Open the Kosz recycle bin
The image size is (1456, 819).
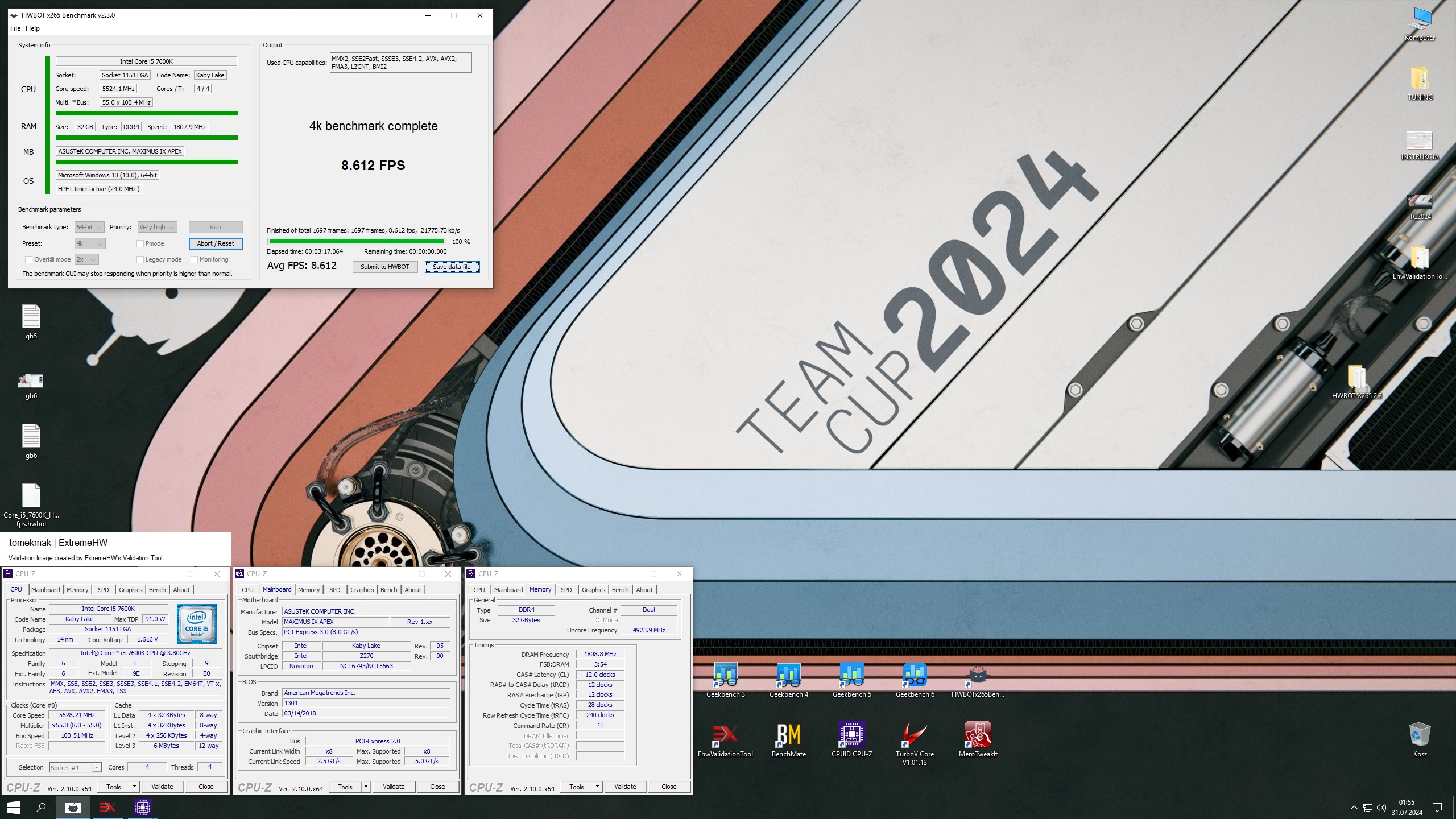[x=1420, y=739]
